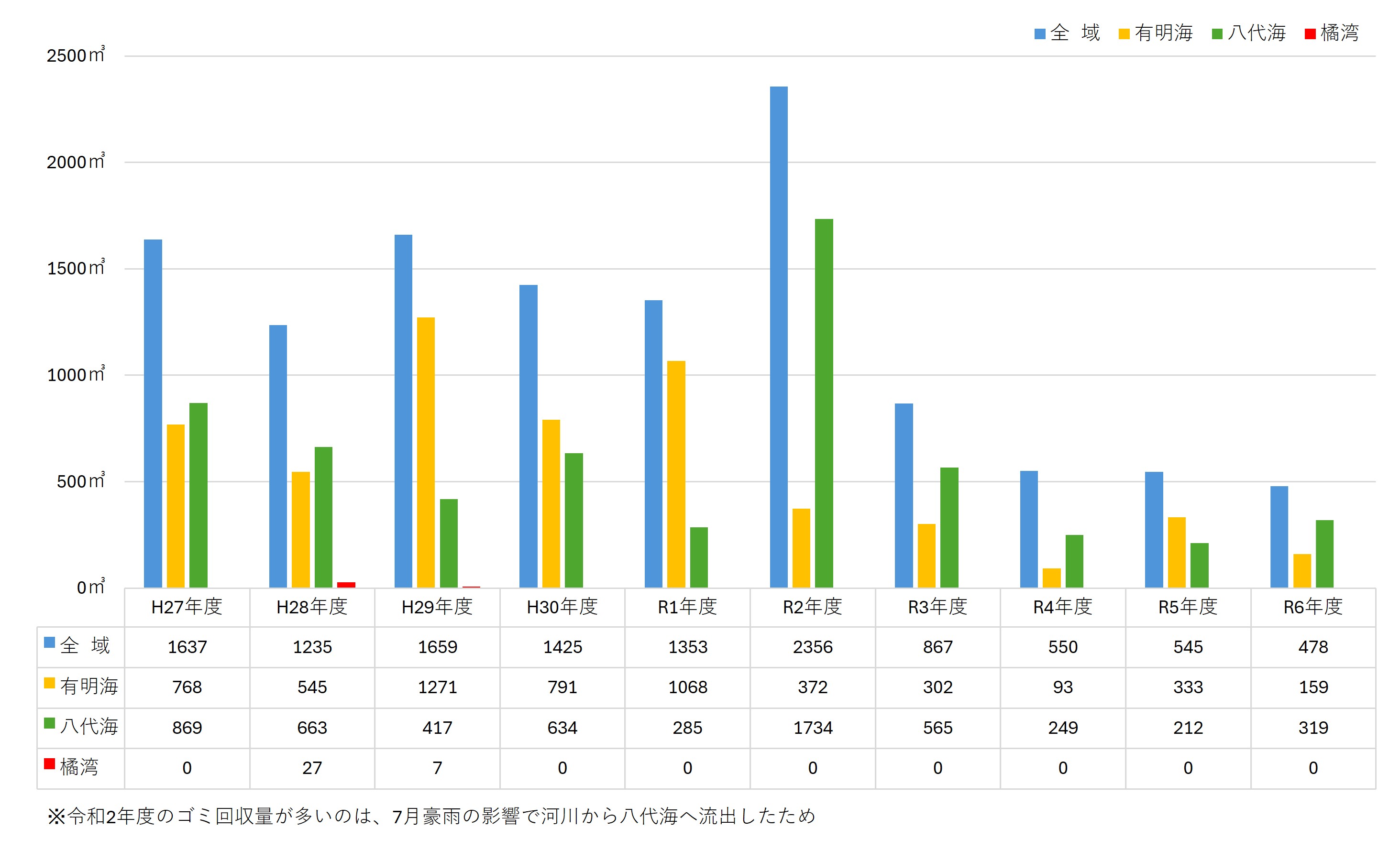The width and height of the screenshot is (1400, 850).
Task: Click the green 八代海 marker in table row
Action: click(x=49, y=723)
